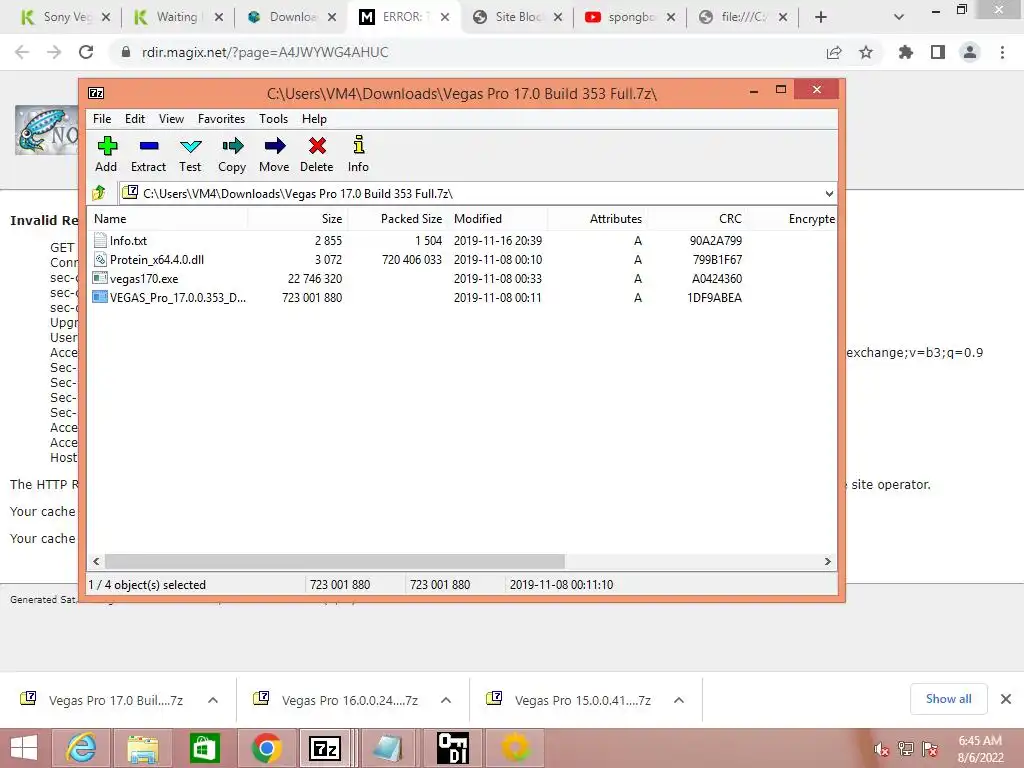1024x768 pixels.
Task: Close the Chrome downloads bar
Action: pos(1006,699)
